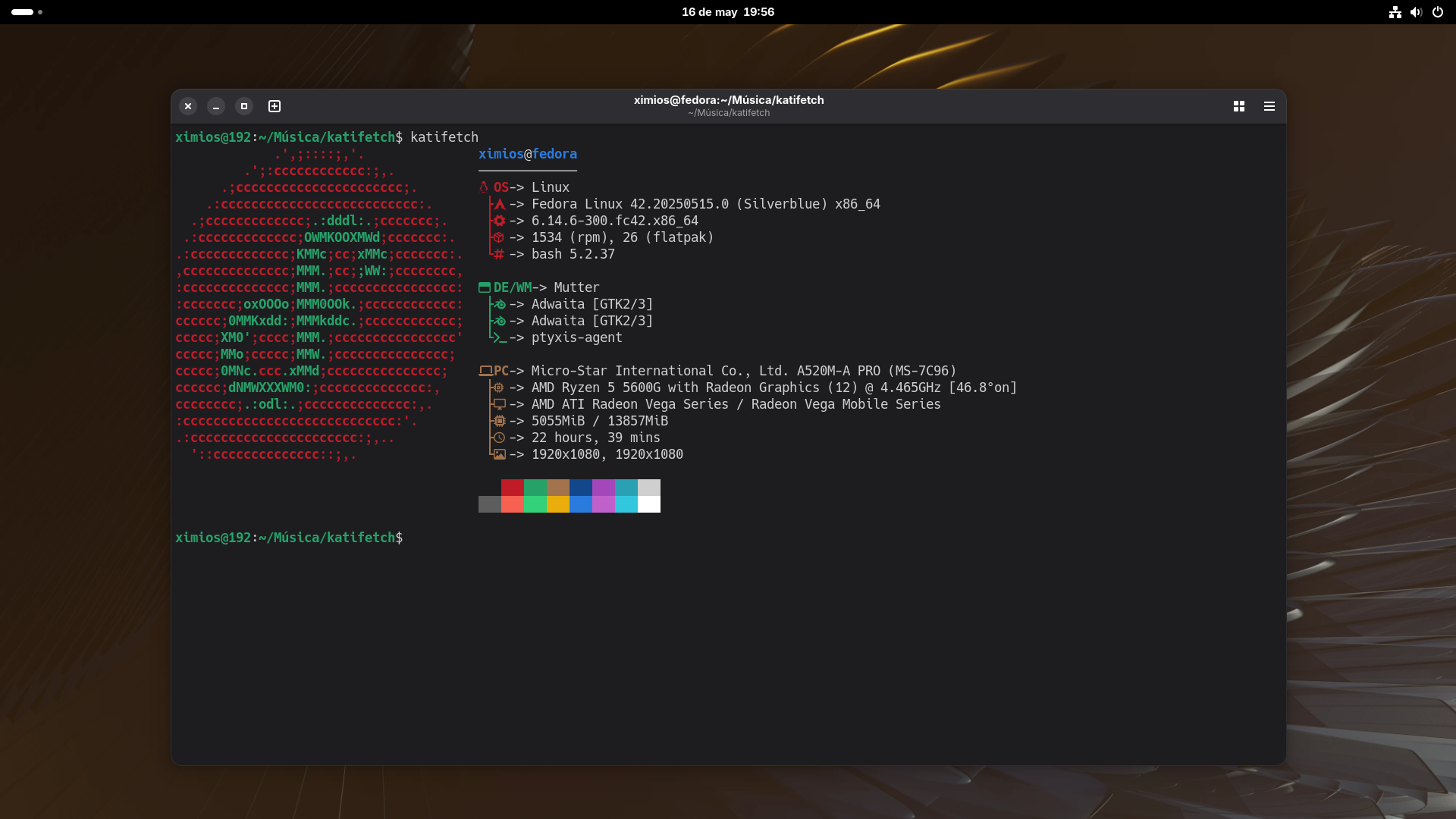
Task: Click the wired network icon in the top bar
Action: pyautogui.click(x=1395, y=12)
